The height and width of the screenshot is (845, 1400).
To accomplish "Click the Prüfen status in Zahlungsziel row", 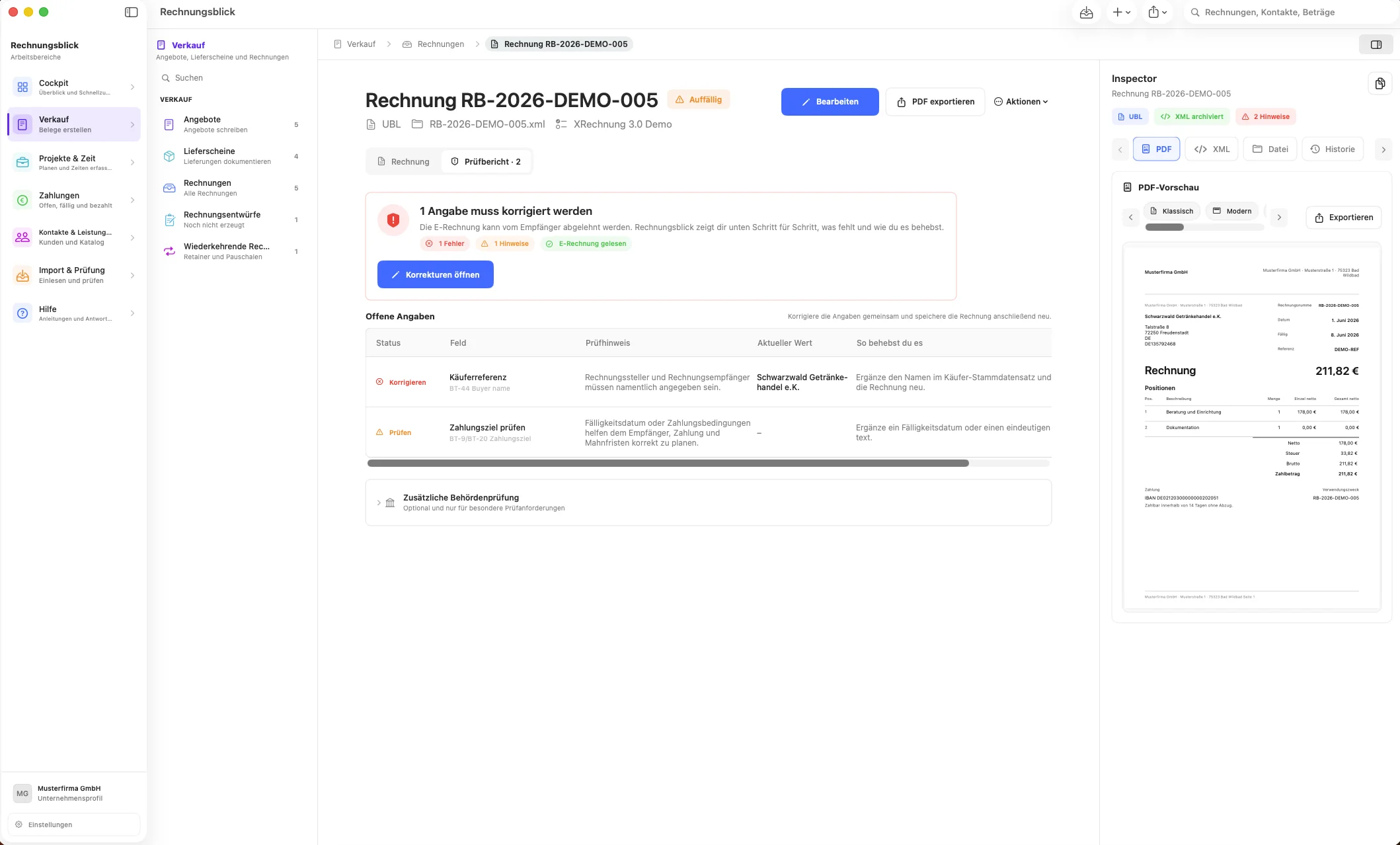I will pyautogui.click(x=394, y=432).
